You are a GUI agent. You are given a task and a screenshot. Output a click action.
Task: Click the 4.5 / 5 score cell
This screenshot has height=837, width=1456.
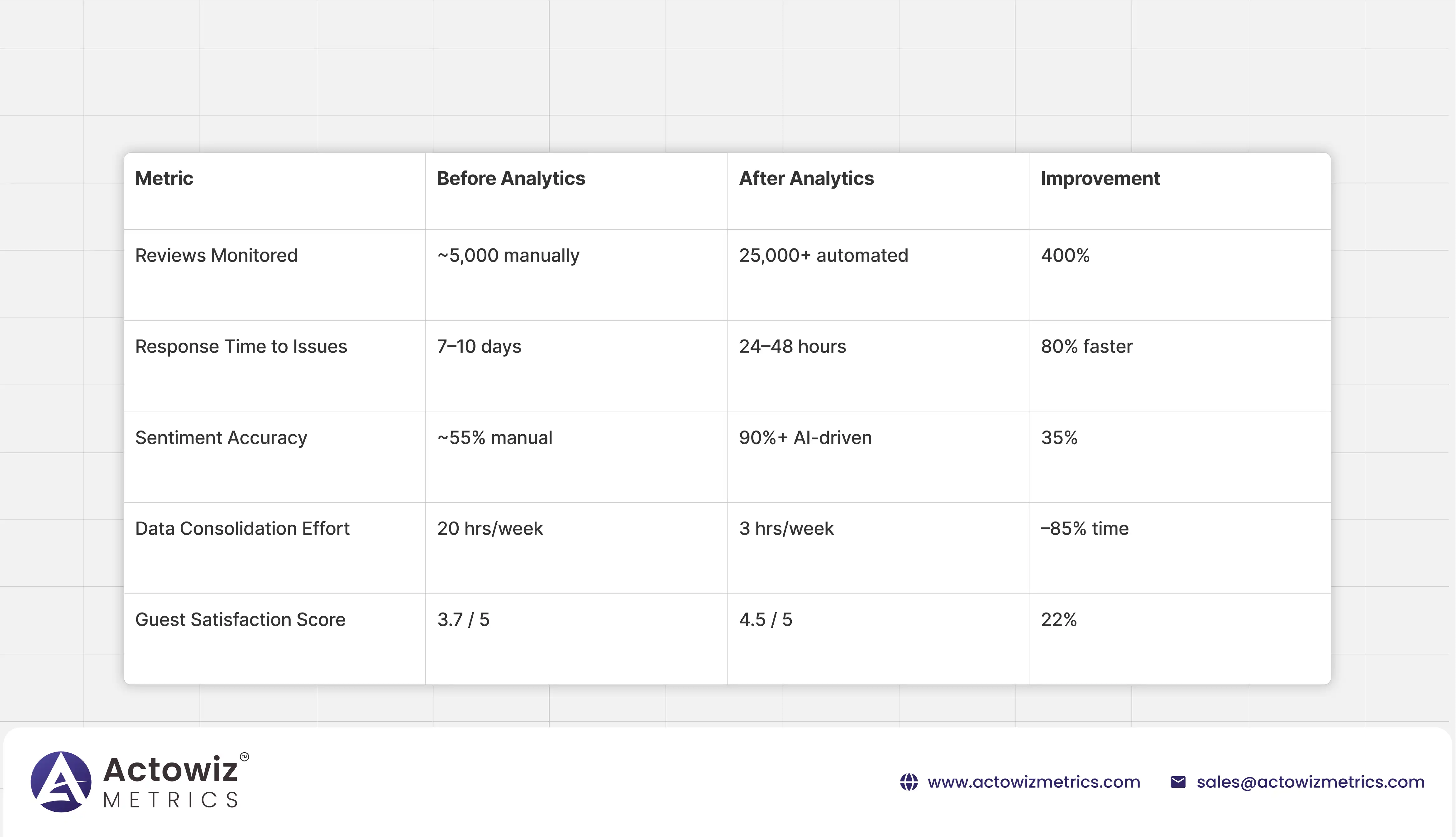(765, 620)
